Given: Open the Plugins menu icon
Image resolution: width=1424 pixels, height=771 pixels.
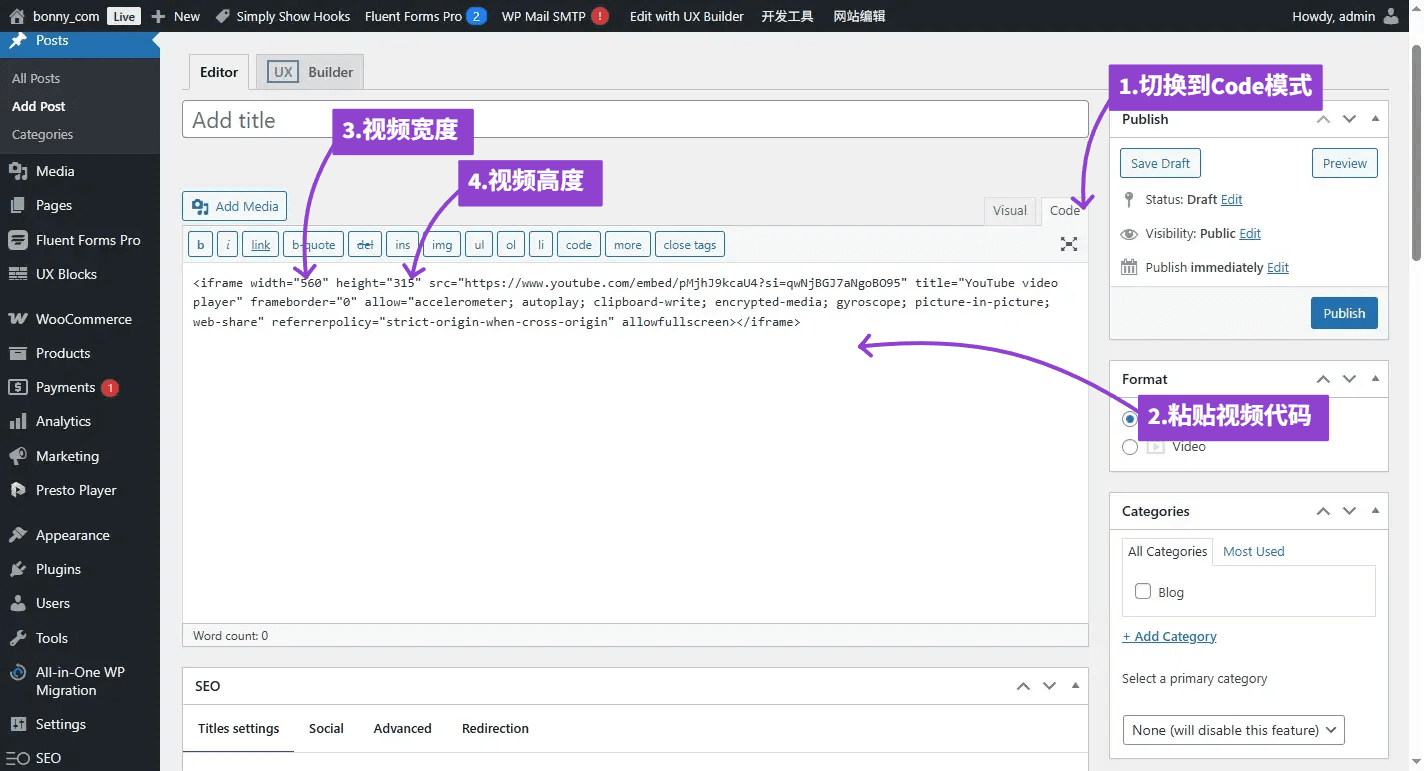Looking at the screenshot, I should coord(17,569).
